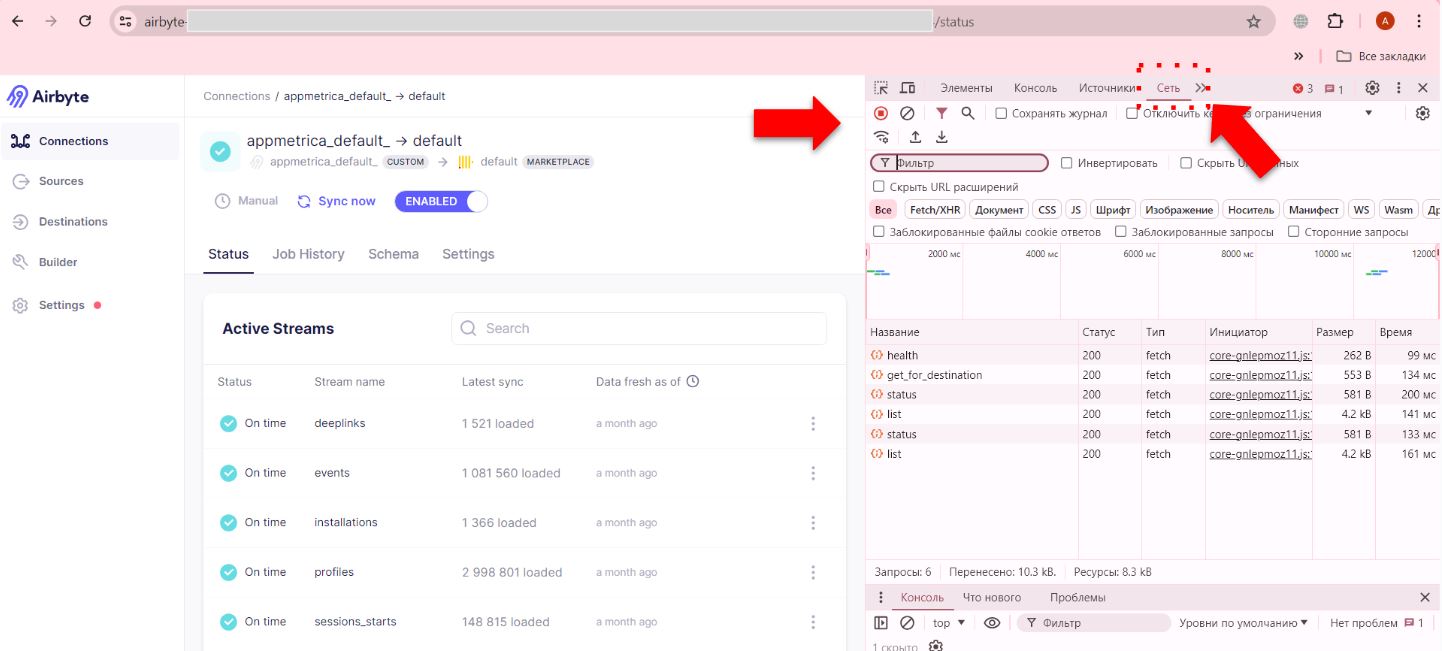Toggle the console sidebar icon
The image size is (1442, 651).
click(x=881, y=623)
